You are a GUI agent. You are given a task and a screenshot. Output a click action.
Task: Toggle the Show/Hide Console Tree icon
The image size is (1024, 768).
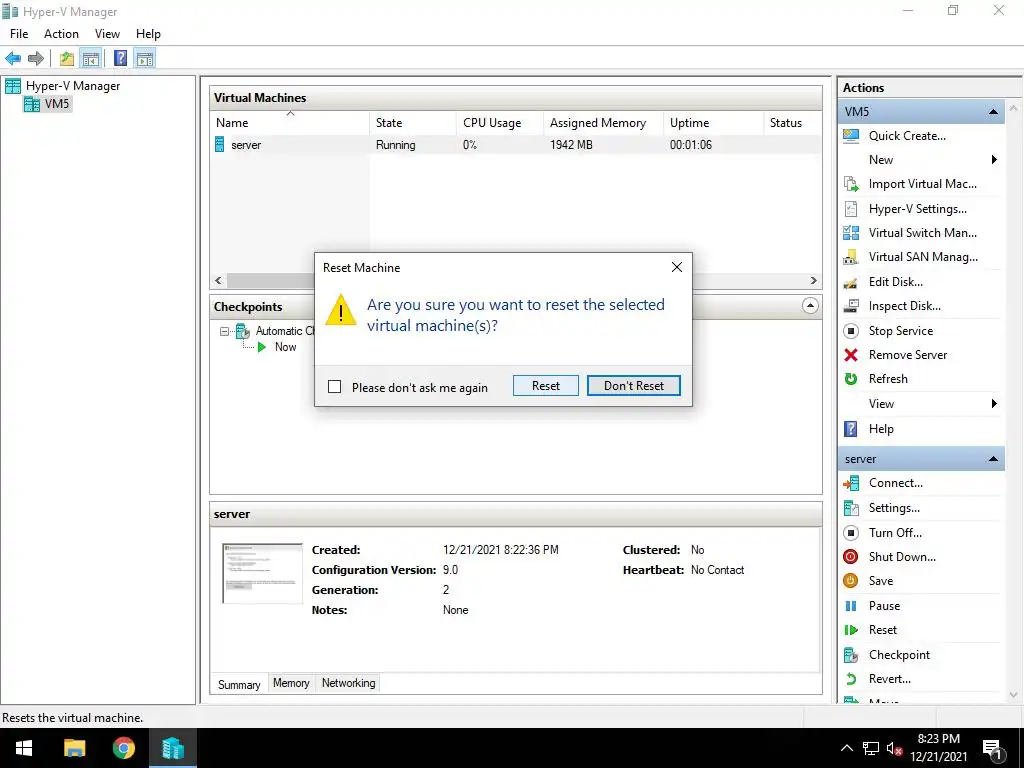[x=91, y=59]
